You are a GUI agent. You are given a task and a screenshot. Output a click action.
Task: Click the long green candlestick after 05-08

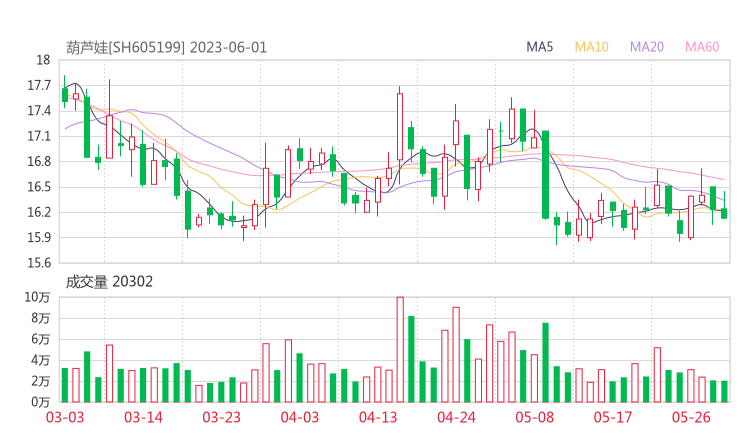click(x=546, y=175)
